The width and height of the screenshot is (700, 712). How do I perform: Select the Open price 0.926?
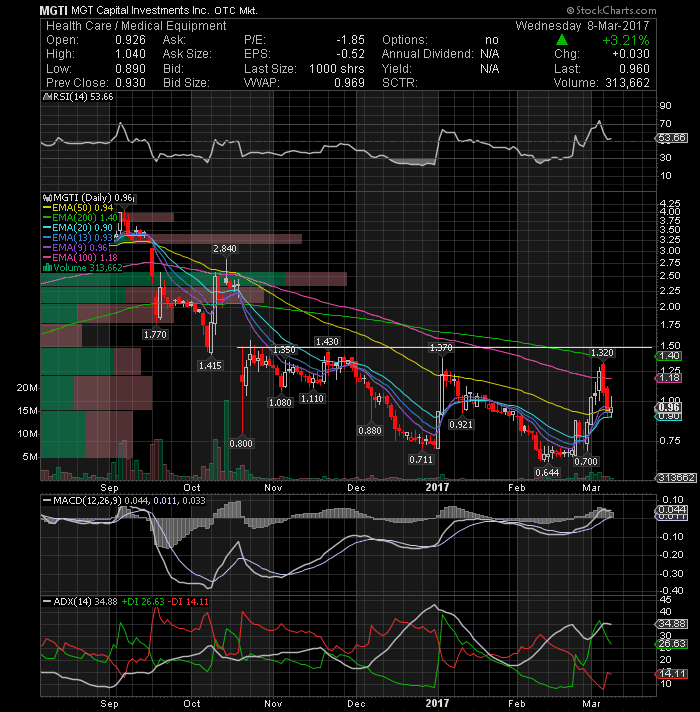pos(130,40)
